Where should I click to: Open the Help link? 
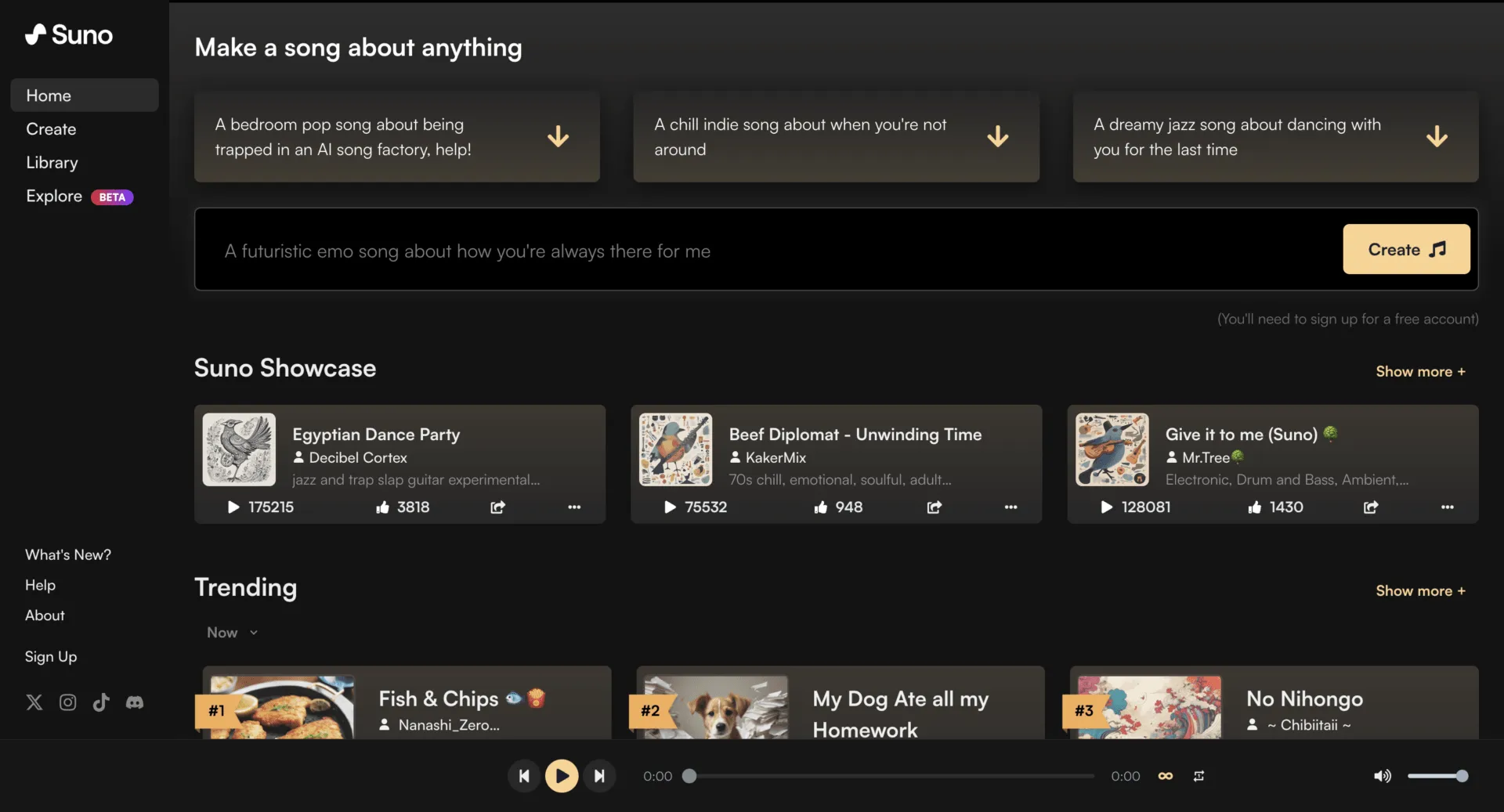(x=40, y=585)
